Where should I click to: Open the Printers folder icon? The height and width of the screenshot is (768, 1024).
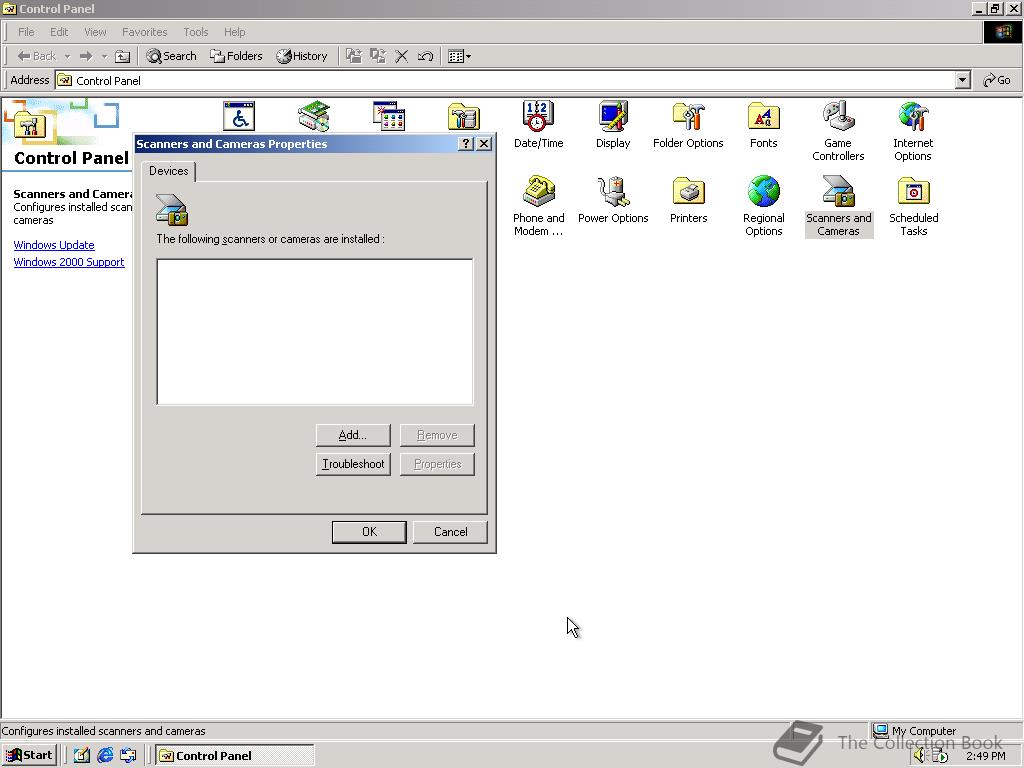pyautogui.click(x=688, y=199)
